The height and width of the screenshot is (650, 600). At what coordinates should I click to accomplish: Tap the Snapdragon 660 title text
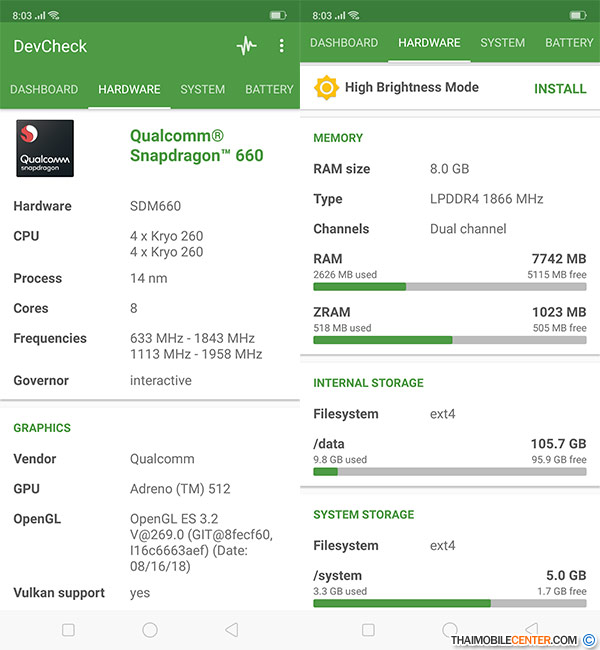(x=196, y=146)
